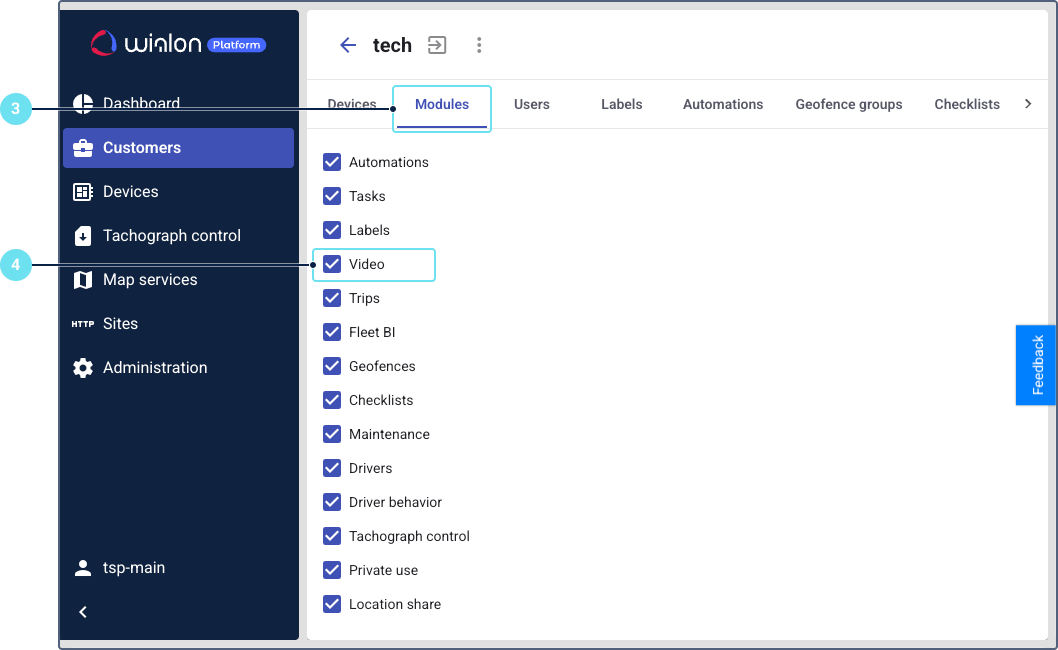Click the tsp-main user icon
The width and height of the screenshot is (1058, 650).
click(83, 568)
